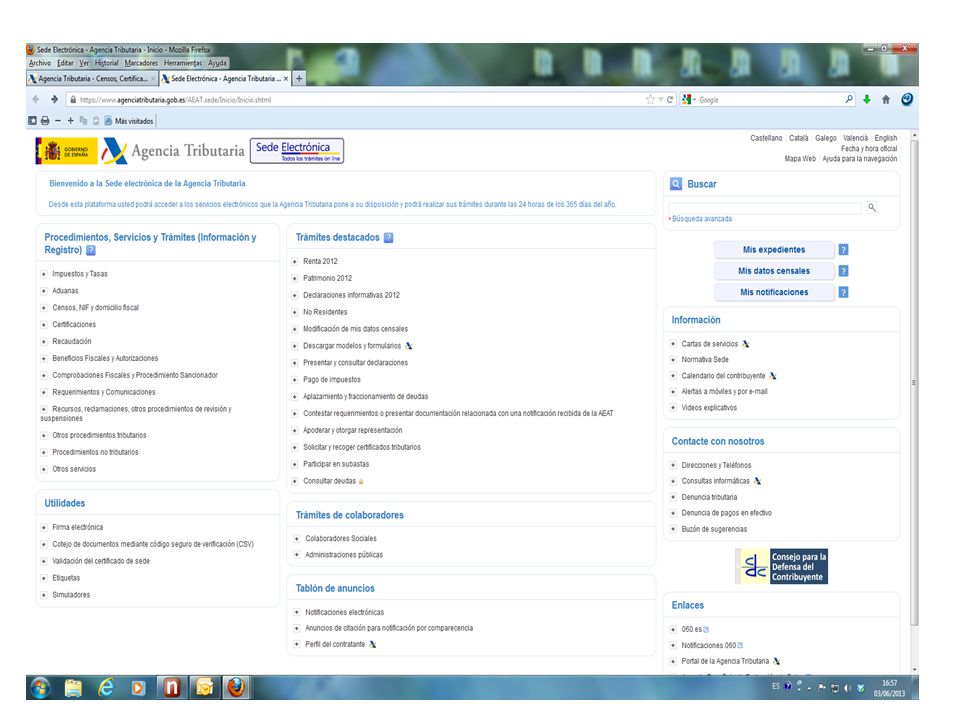This screenshot has width=960, height=720.
Task: Open the Historial menu
Action: point(107,62)
